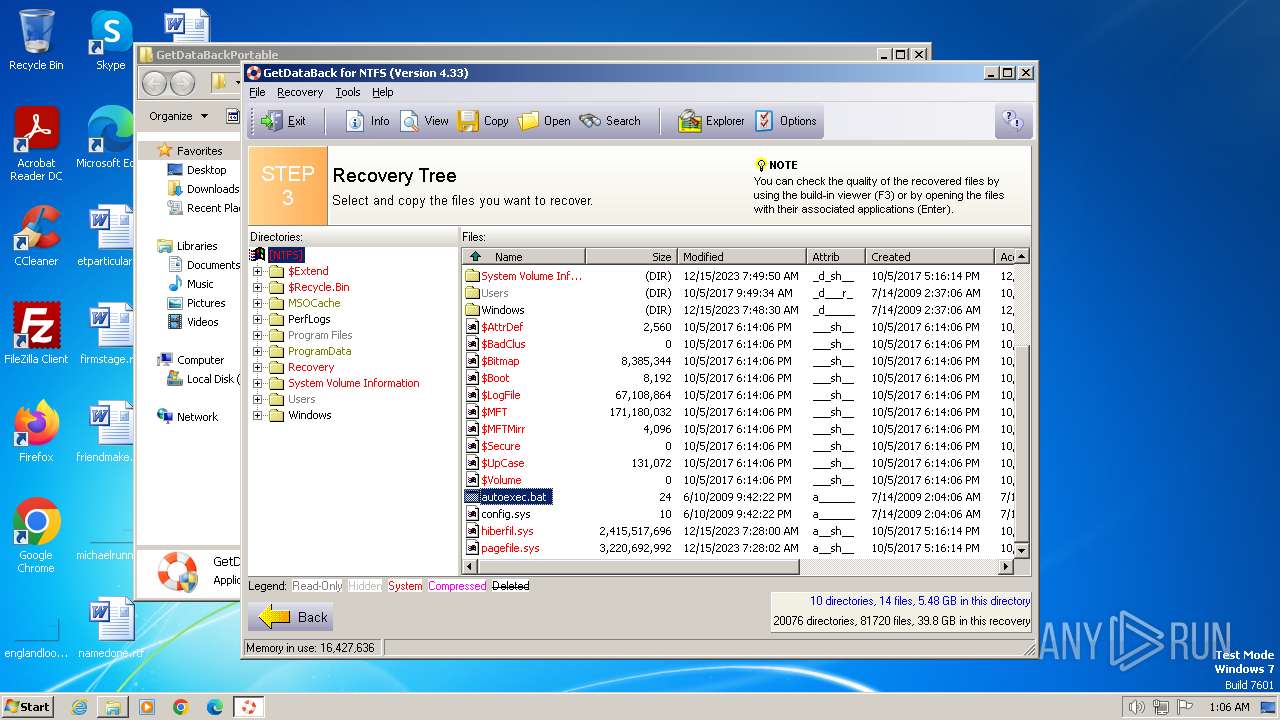Open Options from toolbar
This screenshot has height=720, width=1280.
(786, 121)
